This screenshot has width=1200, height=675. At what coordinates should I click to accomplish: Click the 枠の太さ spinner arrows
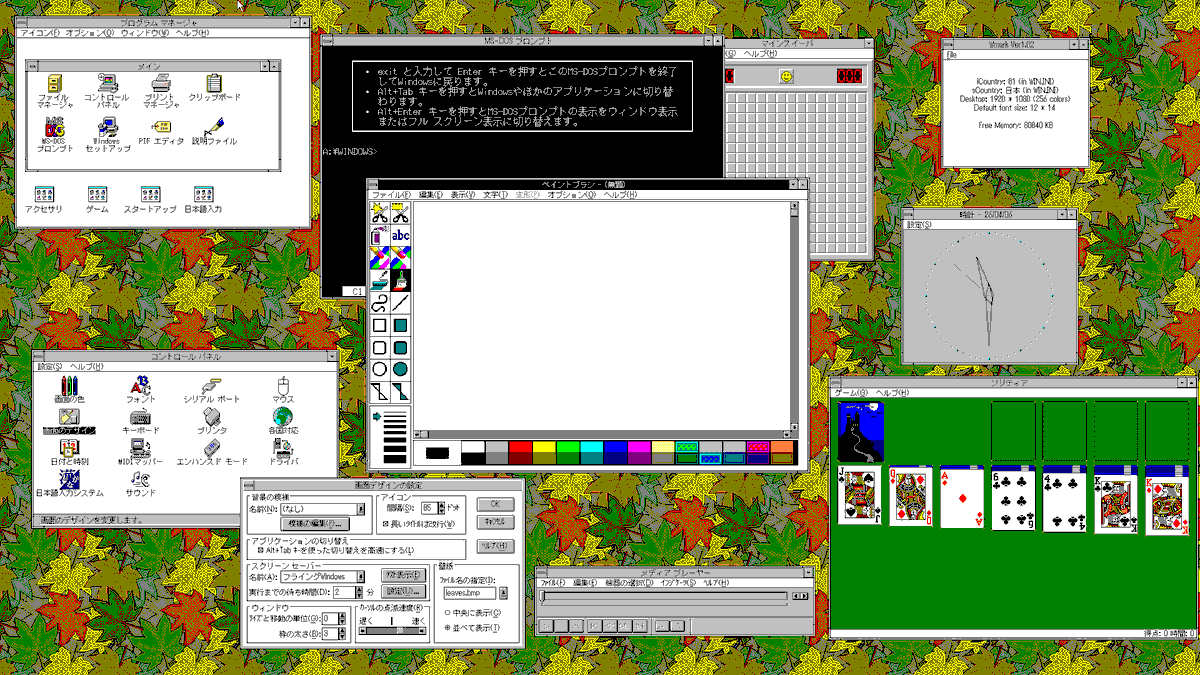pyautogui.click(x=342, y=634)
